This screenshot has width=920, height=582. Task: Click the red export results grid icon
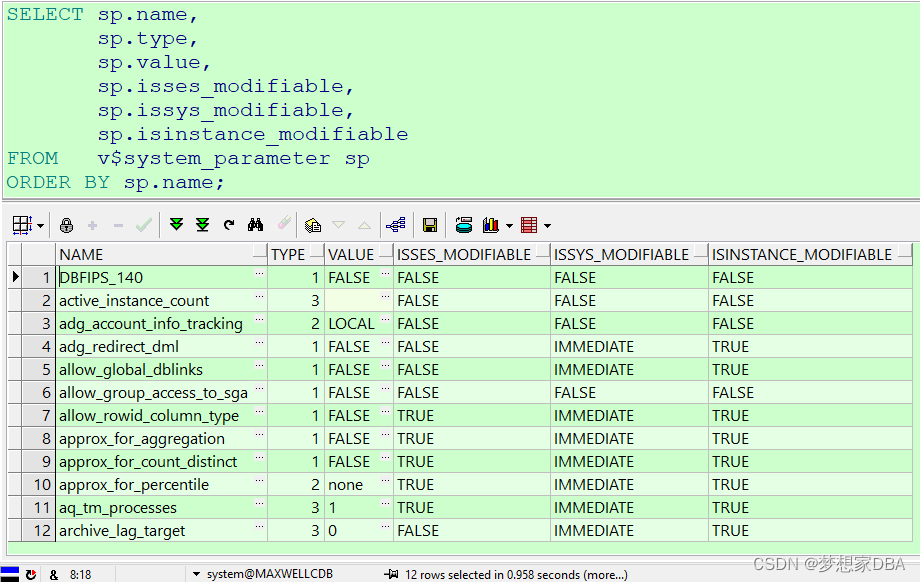529,225
